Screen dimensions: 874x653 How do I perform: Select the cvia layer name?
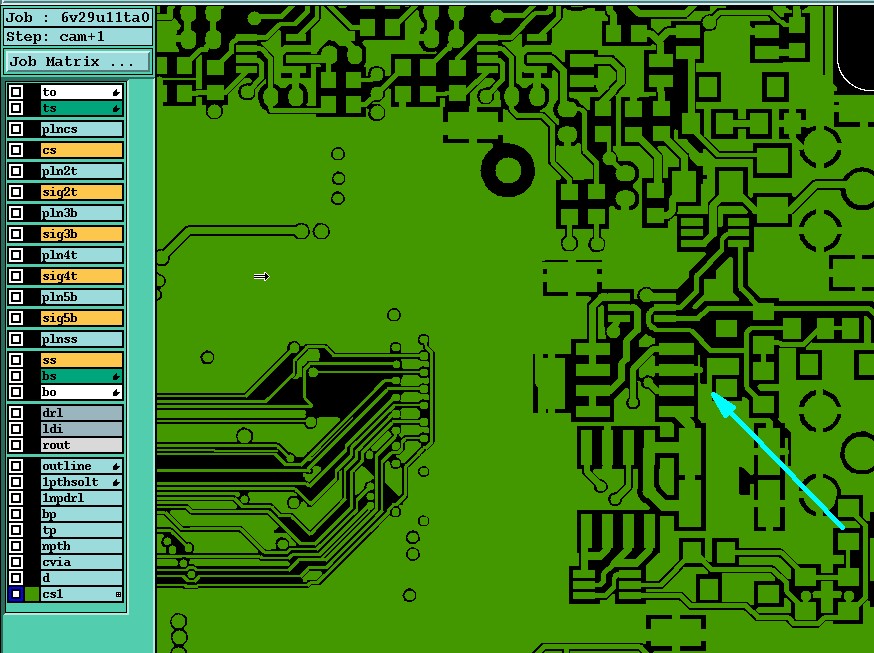pyautogui.click(x=81, y=562)
